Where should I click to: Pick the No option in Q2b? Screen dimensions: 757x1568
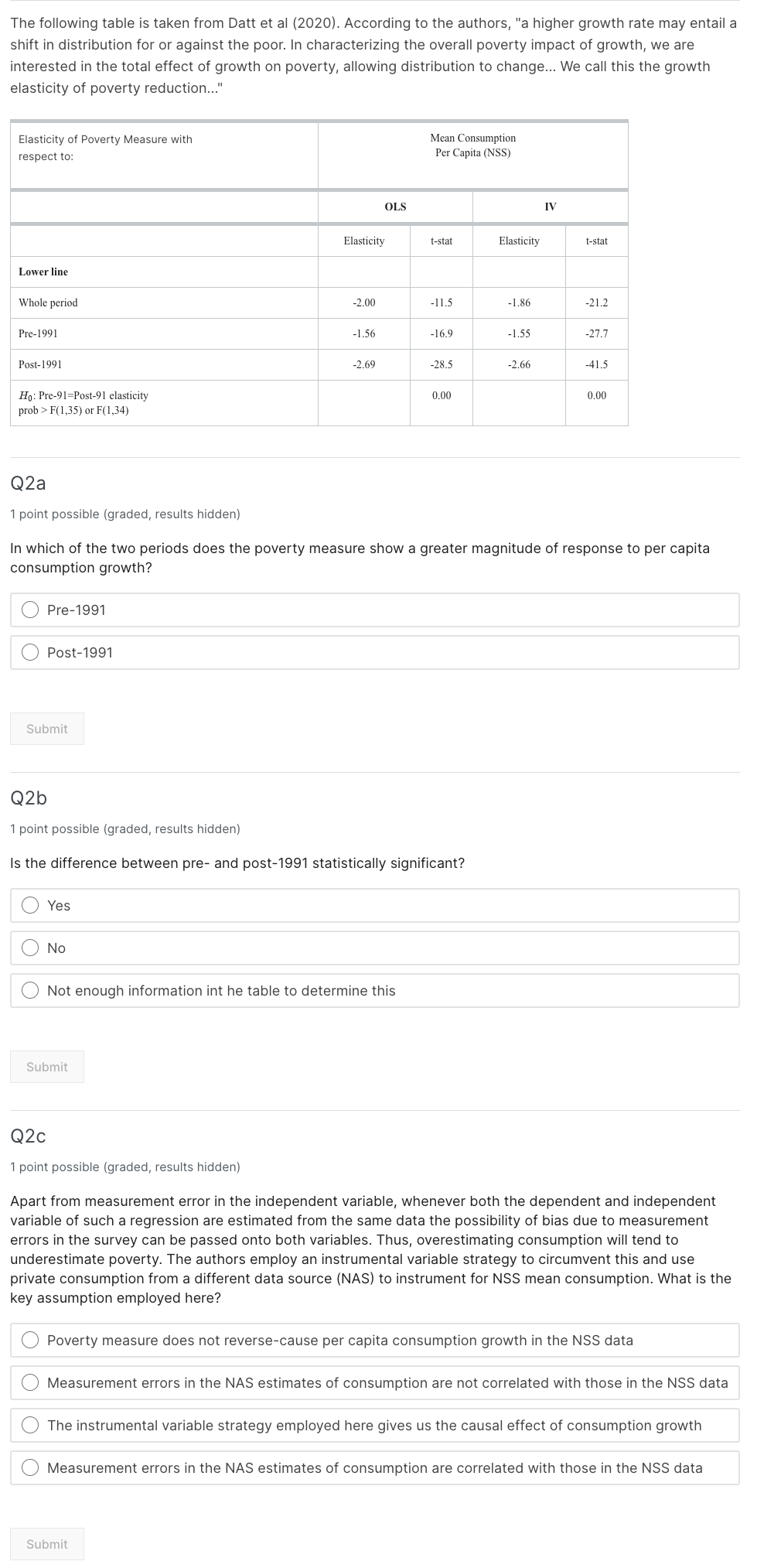click(x=31, y=948)
